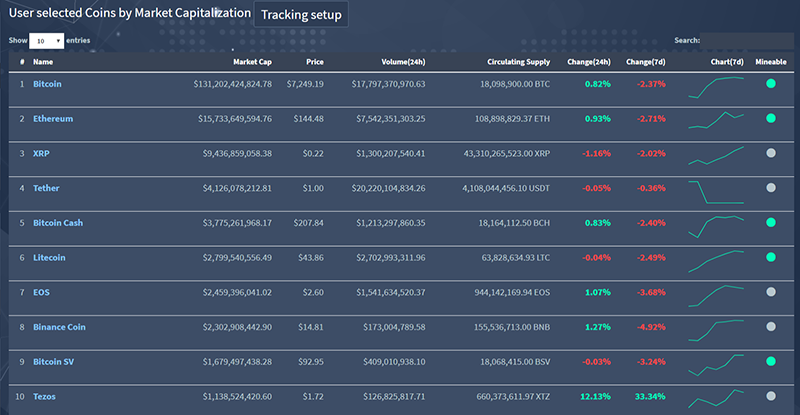800x415 pixels.
Task: Sort by rank # column header
Action: click(22, 62)
